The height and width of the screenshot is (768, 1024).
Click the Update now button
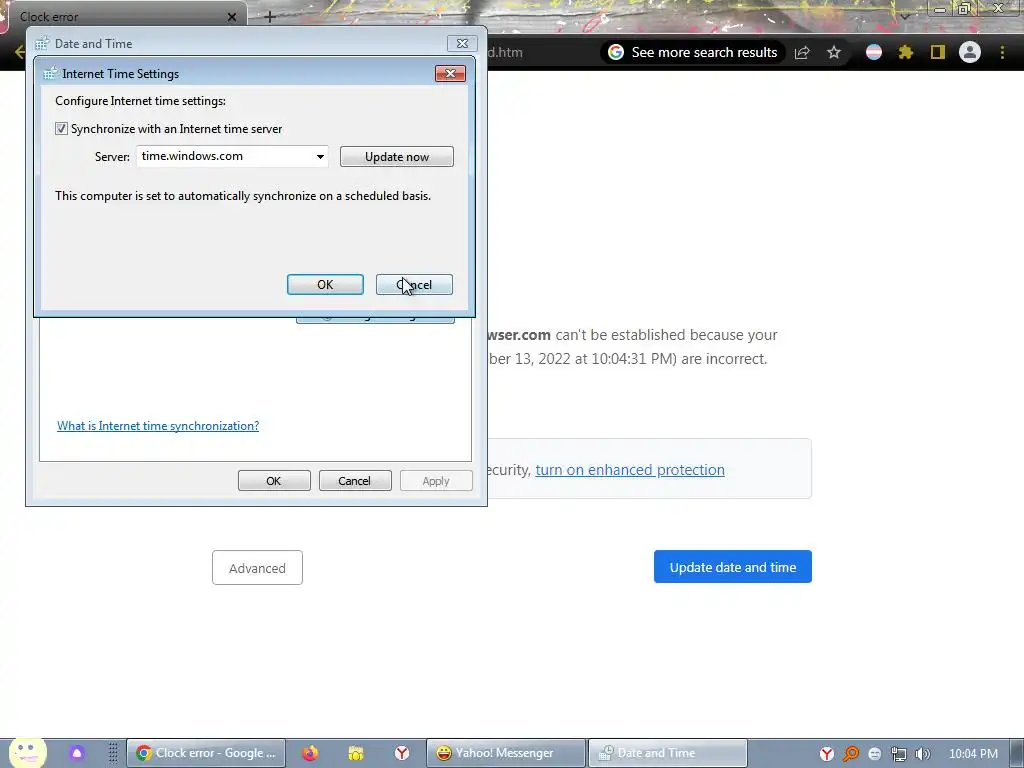[396, 157]
